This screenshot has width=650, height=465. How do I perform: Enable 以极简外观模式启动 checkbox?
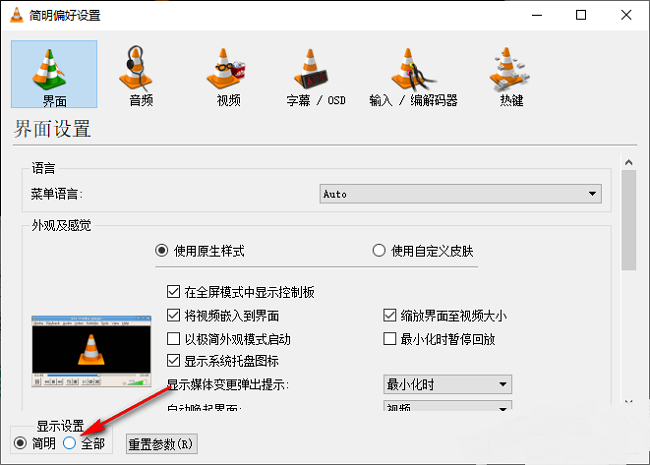pyautogui.click(x=173, y=339)
